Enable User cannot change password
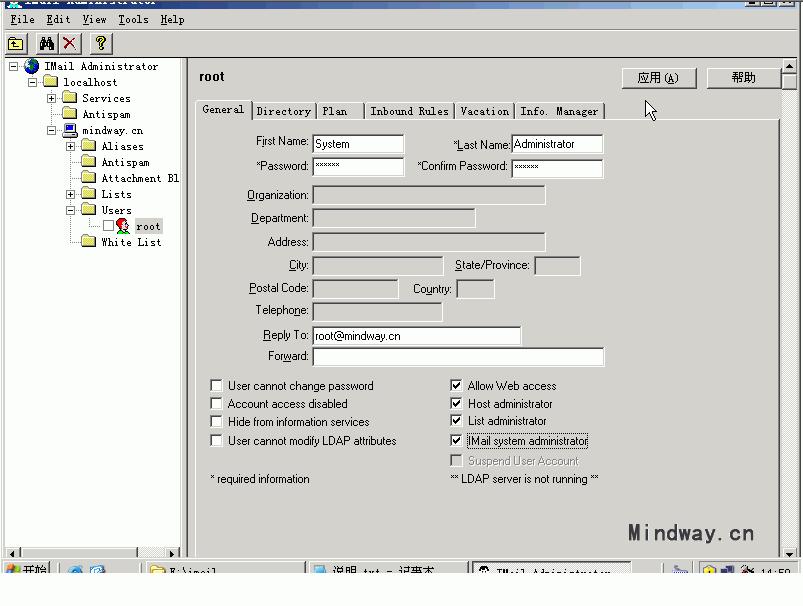 [217, 385]
